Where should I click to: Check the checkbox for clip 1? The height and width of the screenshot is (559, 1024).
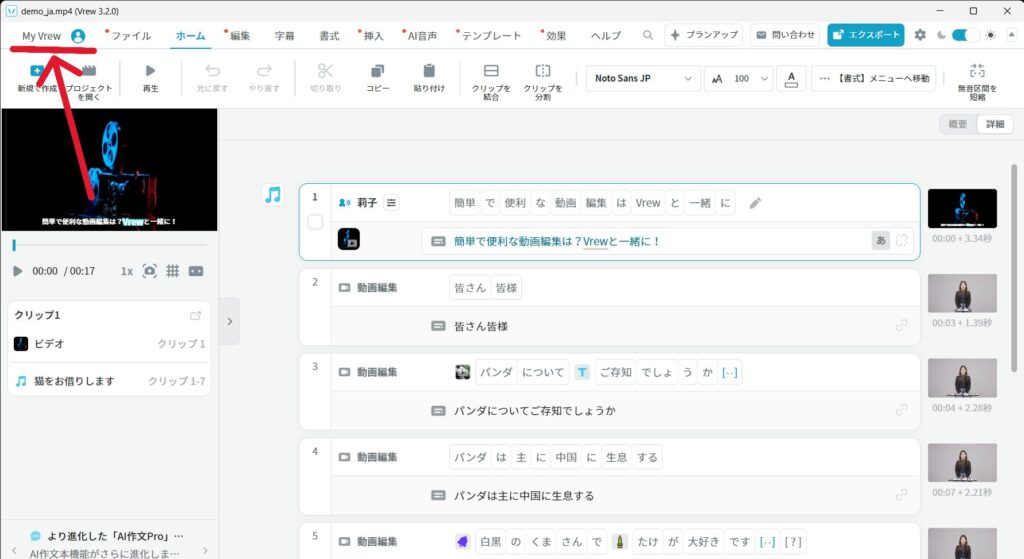[315, 222]
